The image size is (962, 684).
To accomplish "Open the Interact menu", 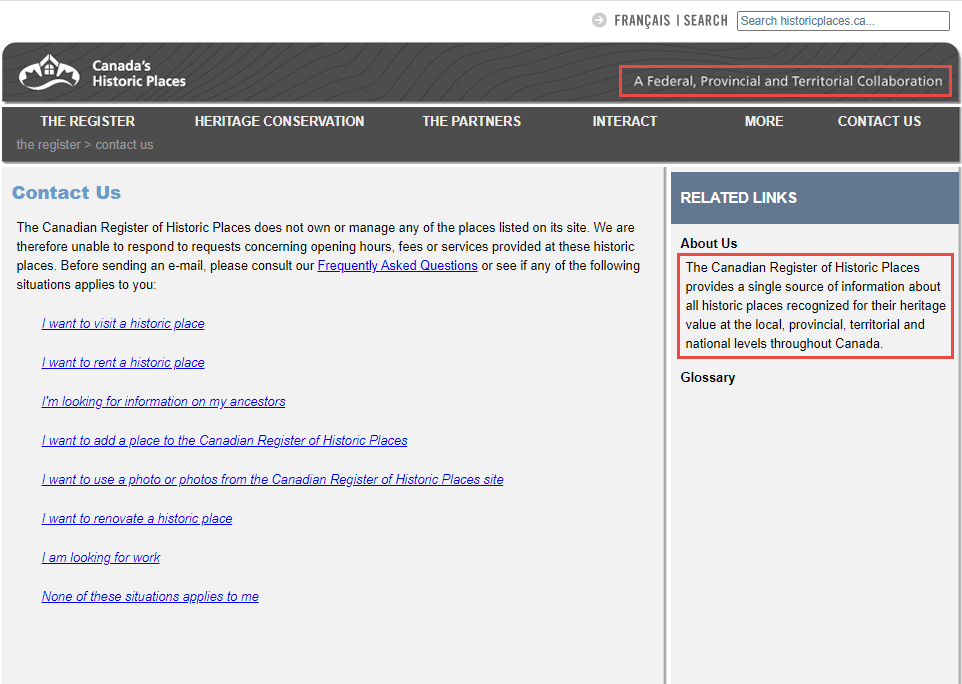I will click(624, 121).
